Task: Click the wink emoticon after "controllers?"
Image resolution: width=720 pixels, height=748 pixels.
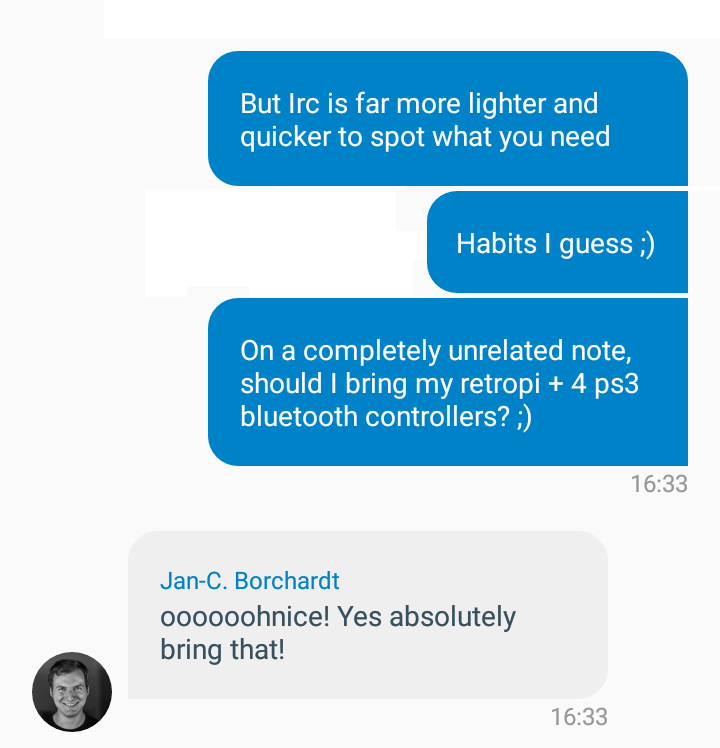Action: 524,417
